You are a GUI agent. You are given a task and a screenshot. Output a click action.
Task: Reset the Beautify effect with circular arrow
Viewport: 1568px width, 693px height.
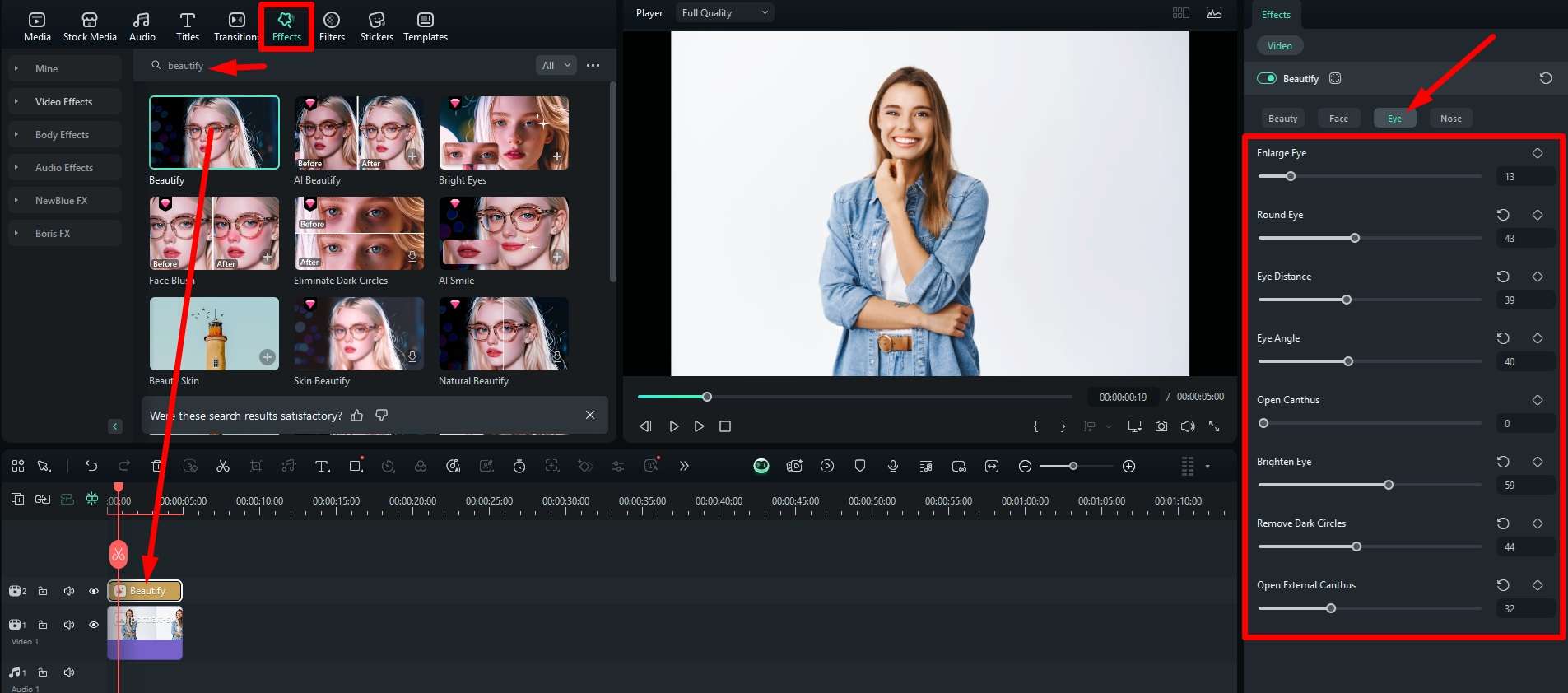point(1546,78)
